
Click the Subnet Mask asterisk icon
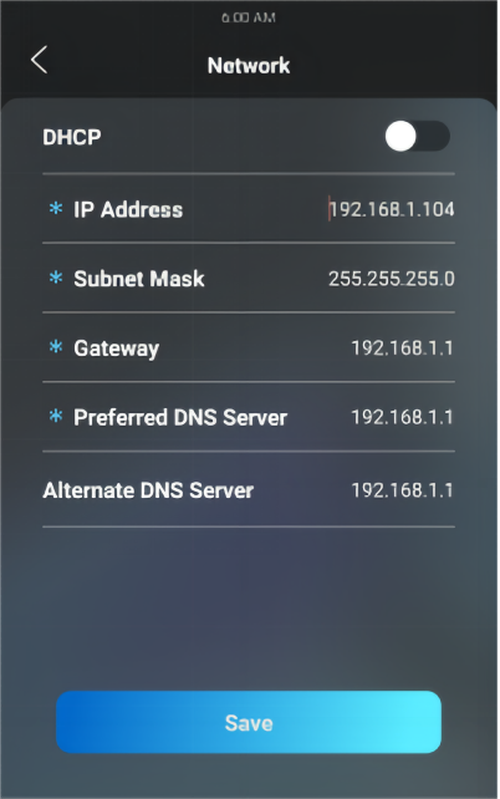click(56, 278)
